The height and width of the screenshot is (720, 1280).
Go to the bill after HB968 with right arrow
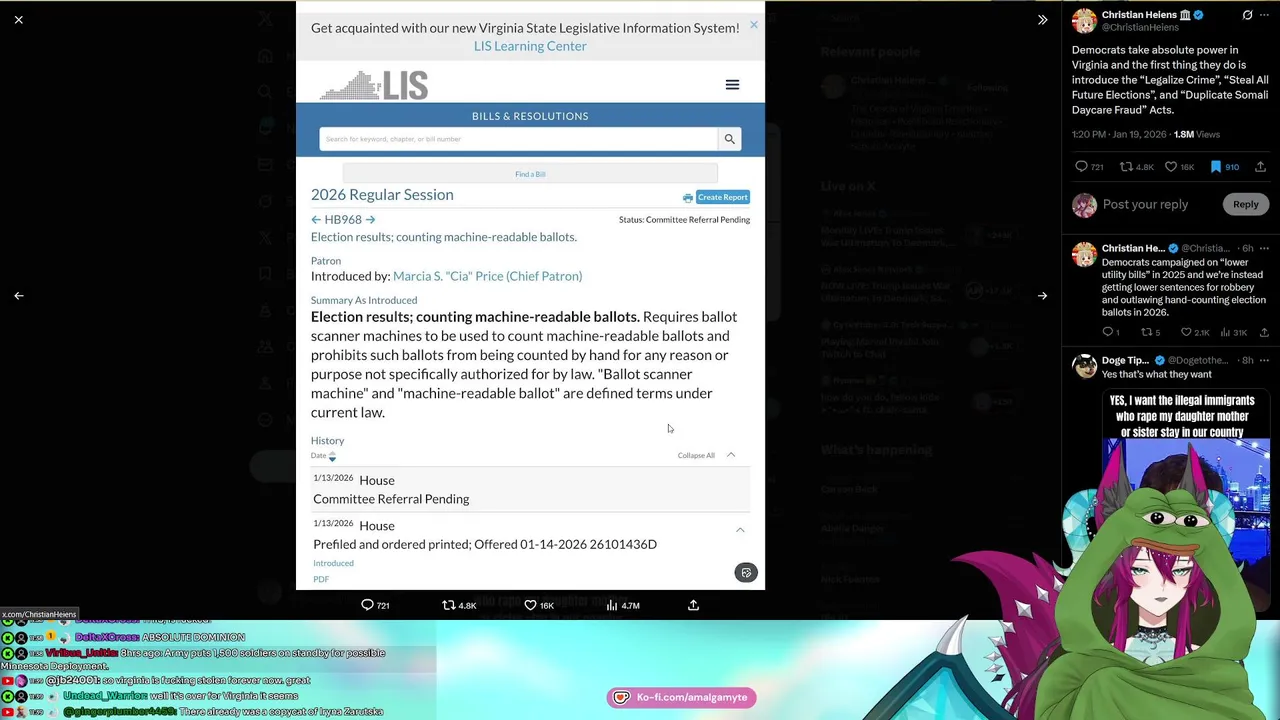click(371, 220)
